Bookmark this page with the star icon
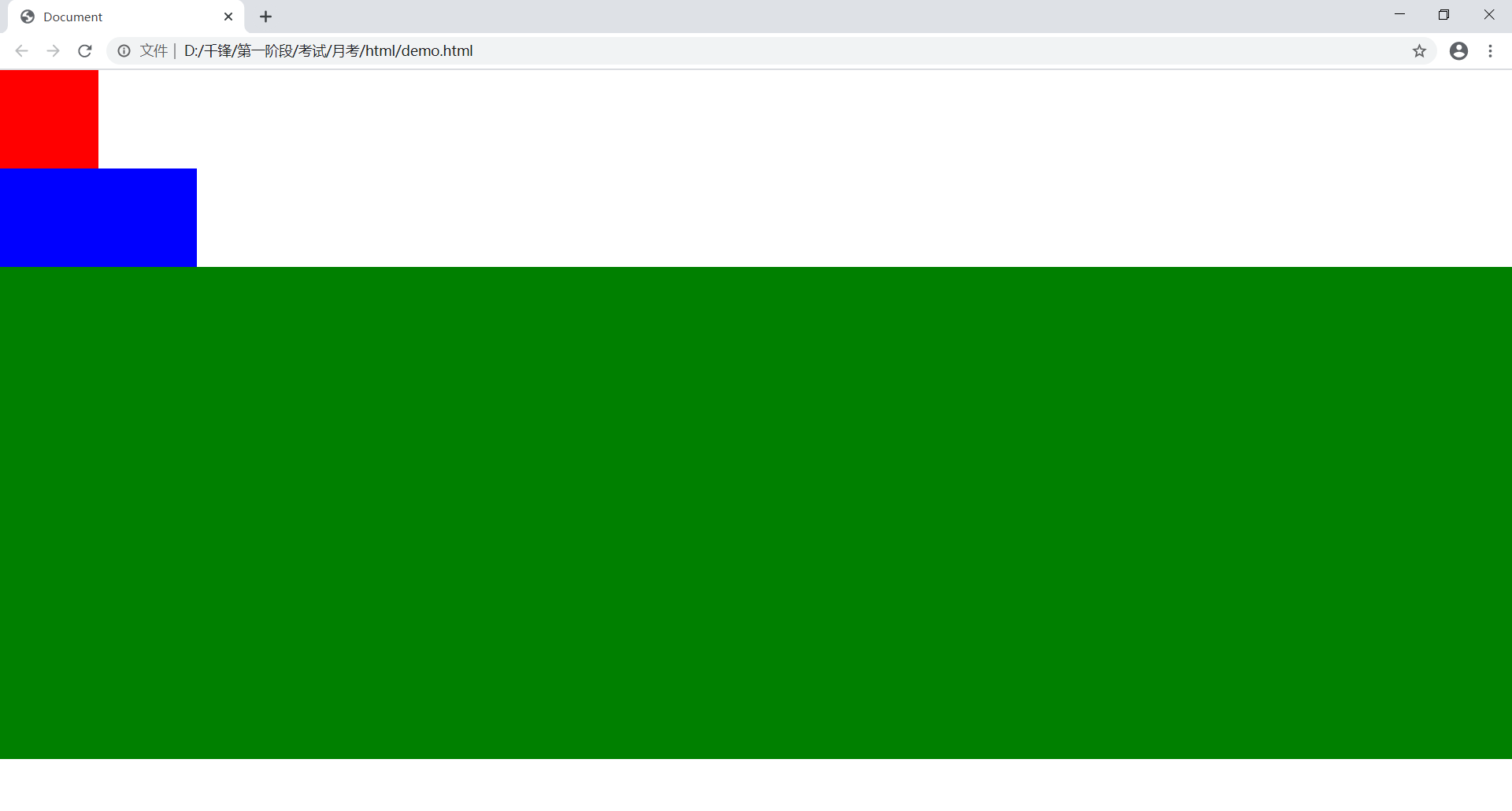Viewport: 1512px width, 811px height. [1419, 51]
